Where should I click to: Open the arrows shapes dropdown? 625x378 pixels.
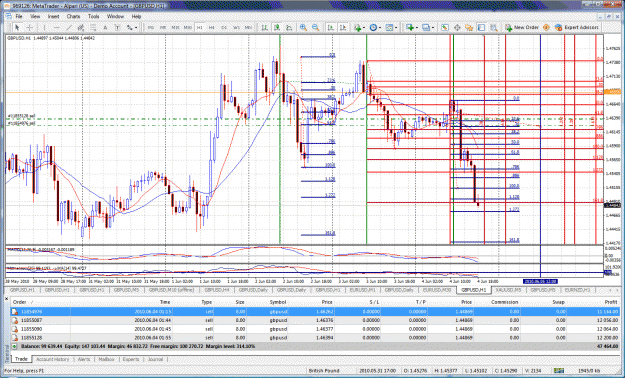[132, 28]
